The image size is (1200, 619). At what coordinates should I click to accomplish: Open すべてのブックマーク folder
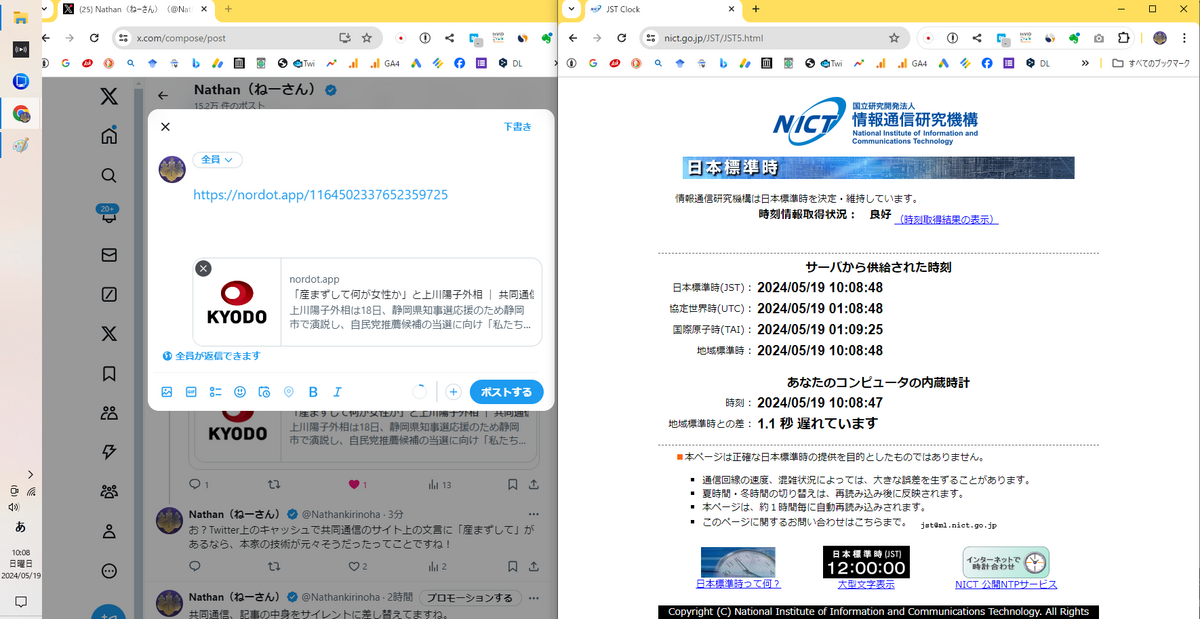pyautogui.click(x=1151, y=63)
